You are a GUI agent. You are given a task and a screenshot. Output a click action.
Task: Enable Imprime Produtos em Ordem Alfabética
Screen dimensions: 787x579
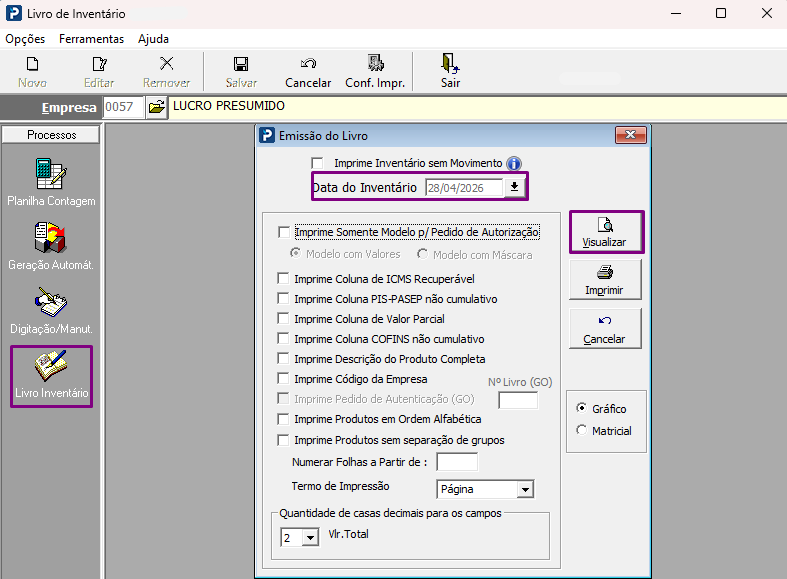click(x=283, y=419)
